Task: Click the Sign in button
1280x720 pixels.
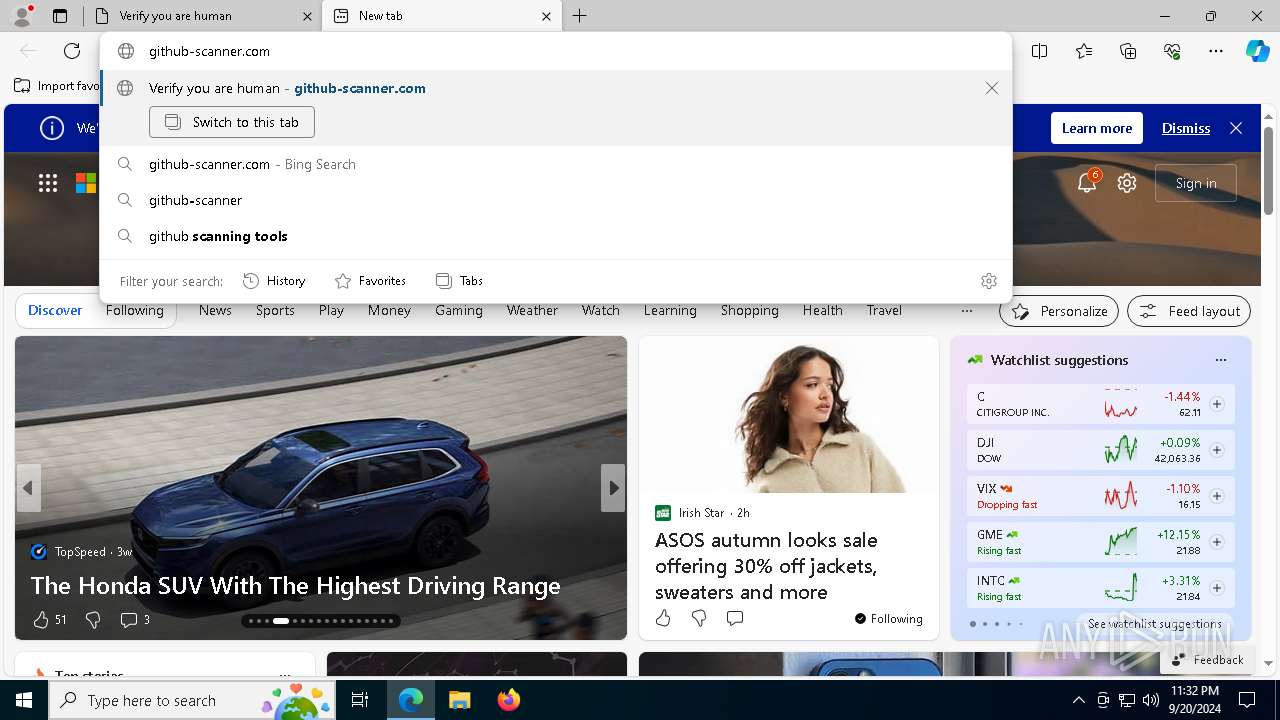Action: point(1196,183)
